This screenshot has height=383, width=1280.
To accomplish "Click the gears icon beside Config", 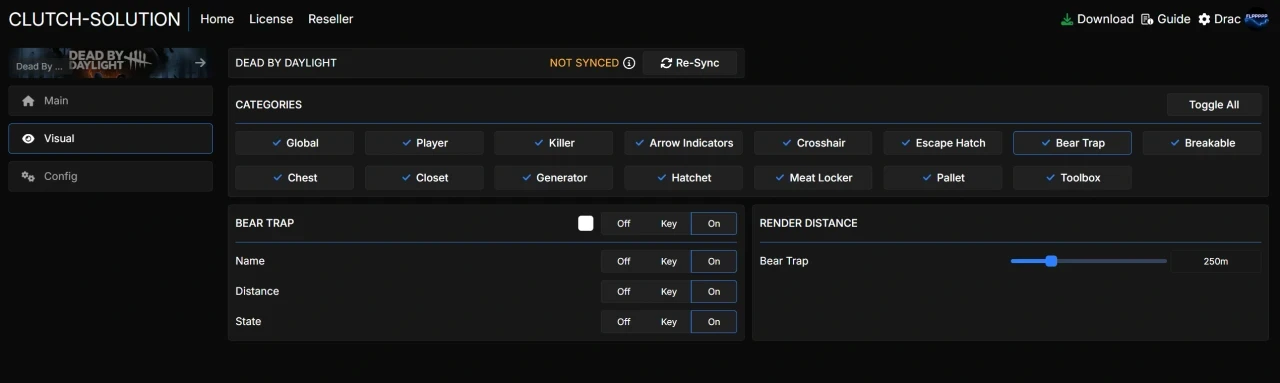I will (x=28, y=177).
